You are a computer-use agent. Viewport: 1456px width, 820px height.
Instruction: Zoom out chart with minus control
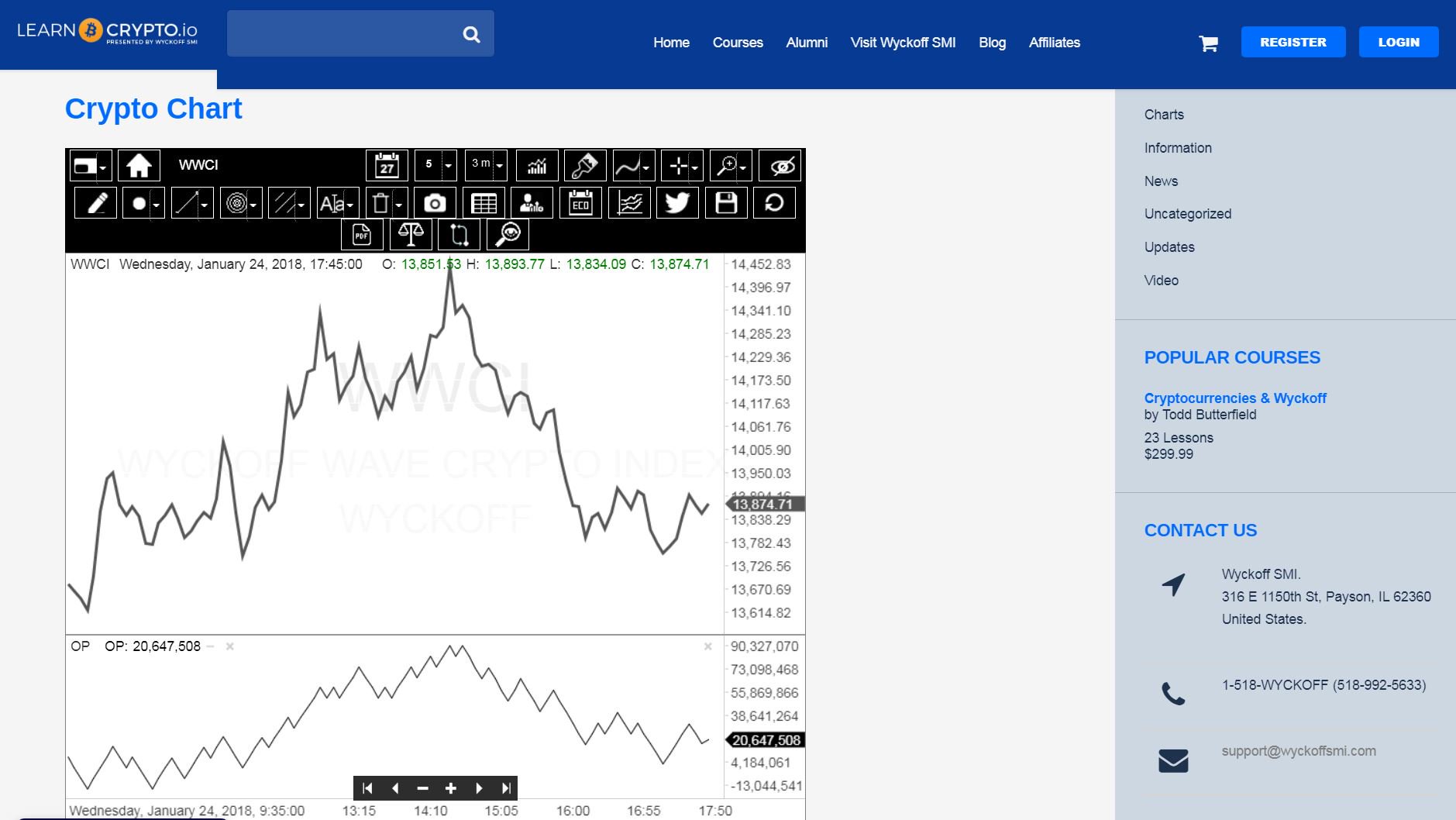point(422,788)
